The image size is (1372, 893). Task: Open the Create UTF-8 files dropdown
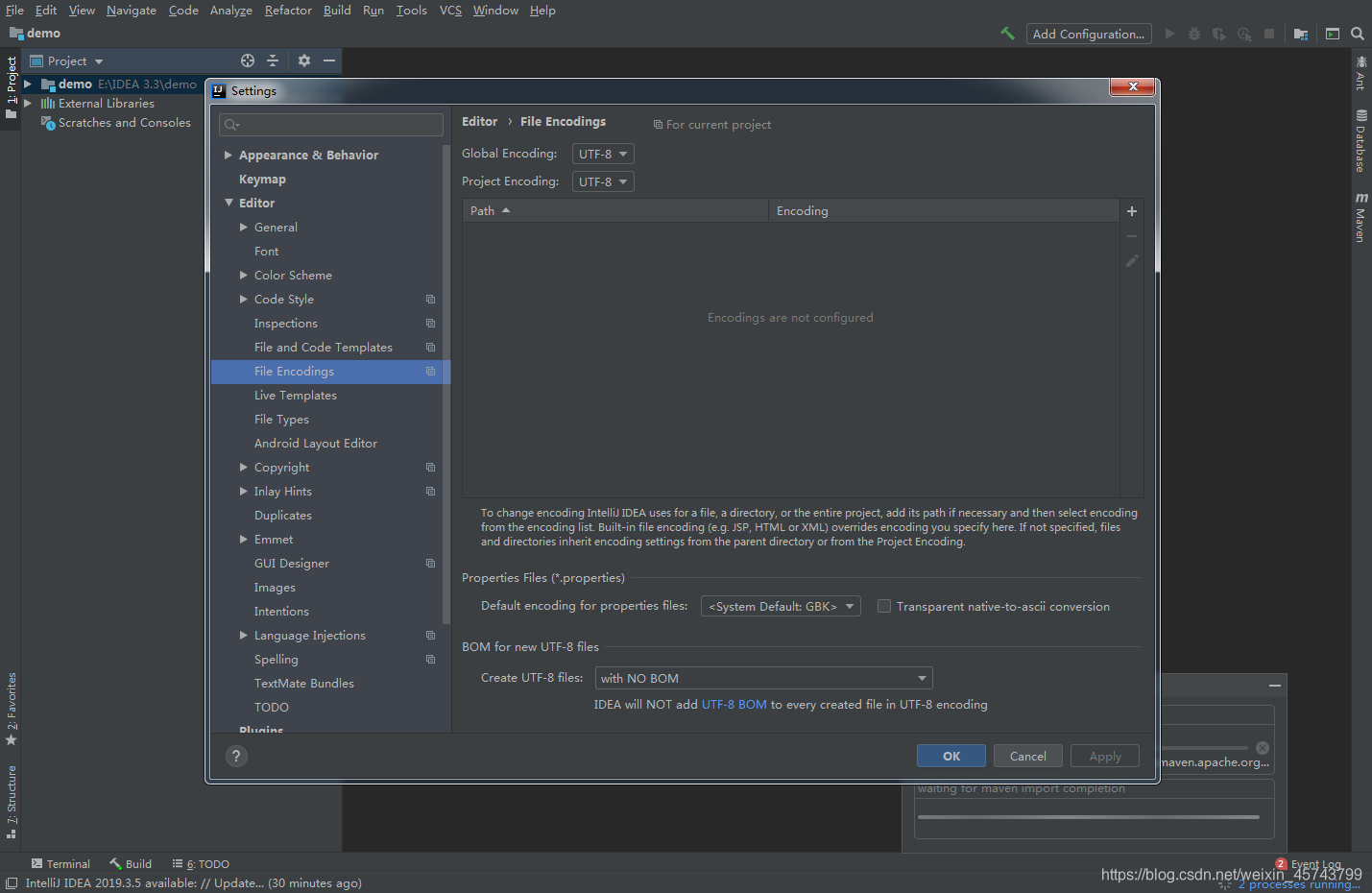[x=763, y=678]
